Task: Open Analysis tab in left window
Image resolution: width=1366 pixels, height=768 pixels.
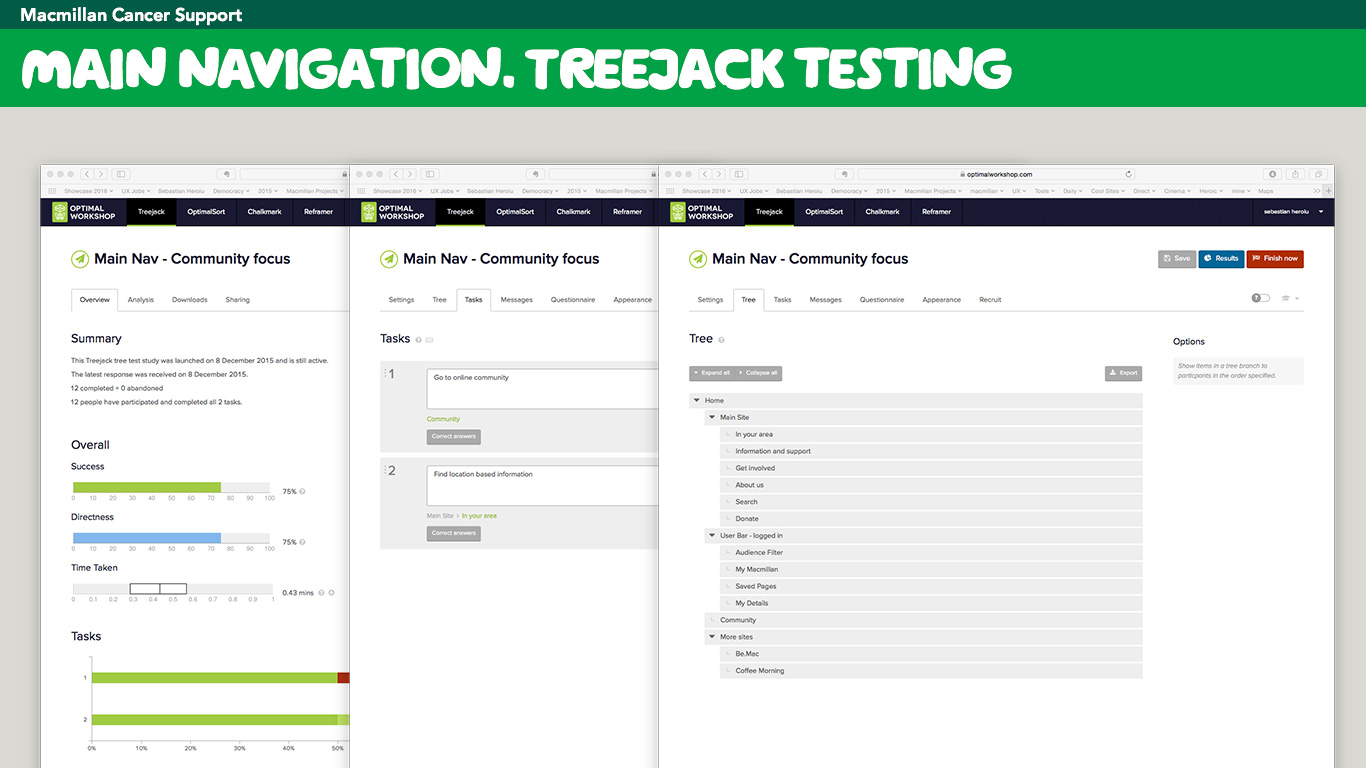Action: pyautogui.click(x=141, y=300)
